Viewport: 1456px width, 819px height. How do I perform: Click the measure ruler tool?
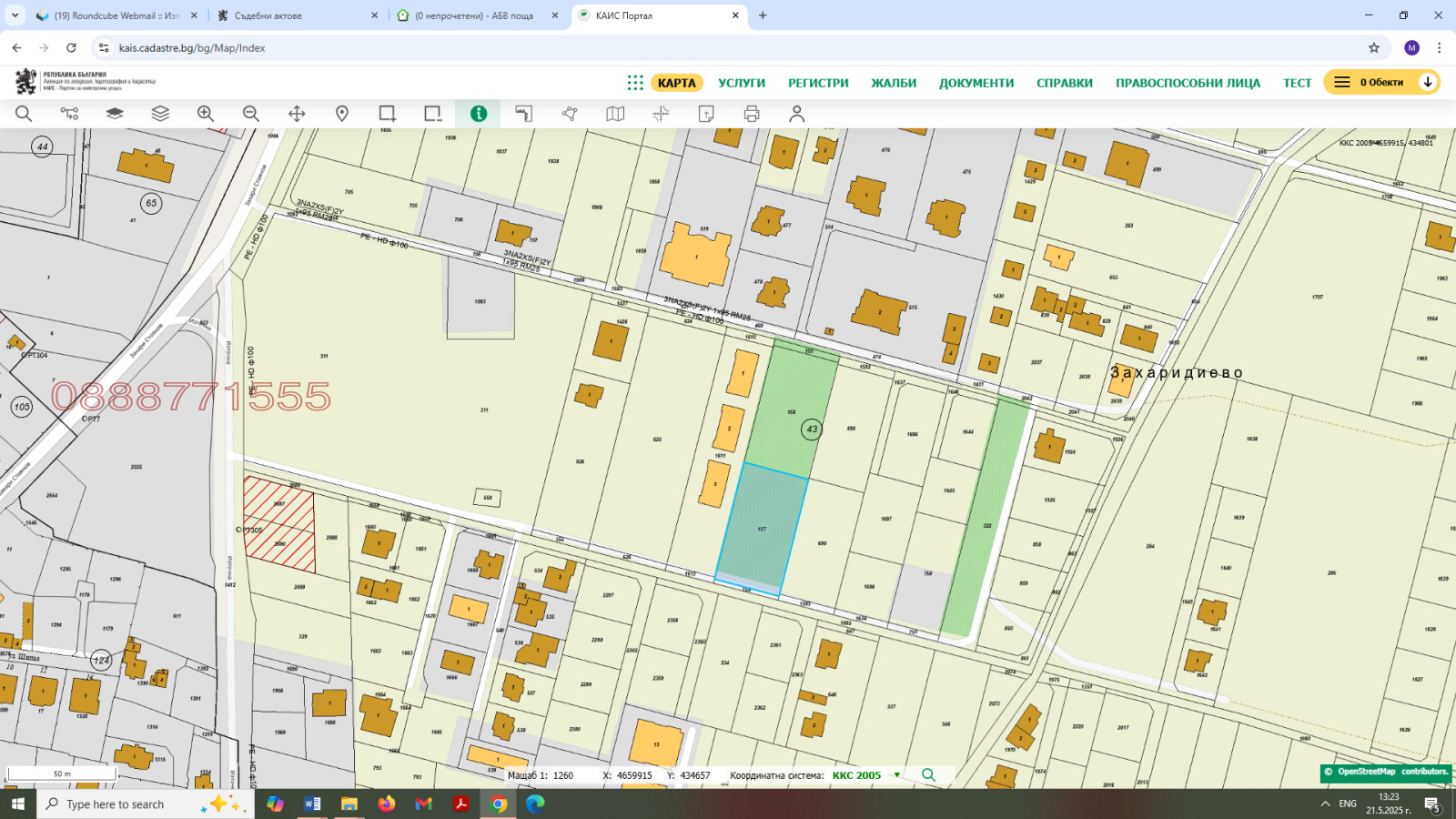click(x=524, y=114)
